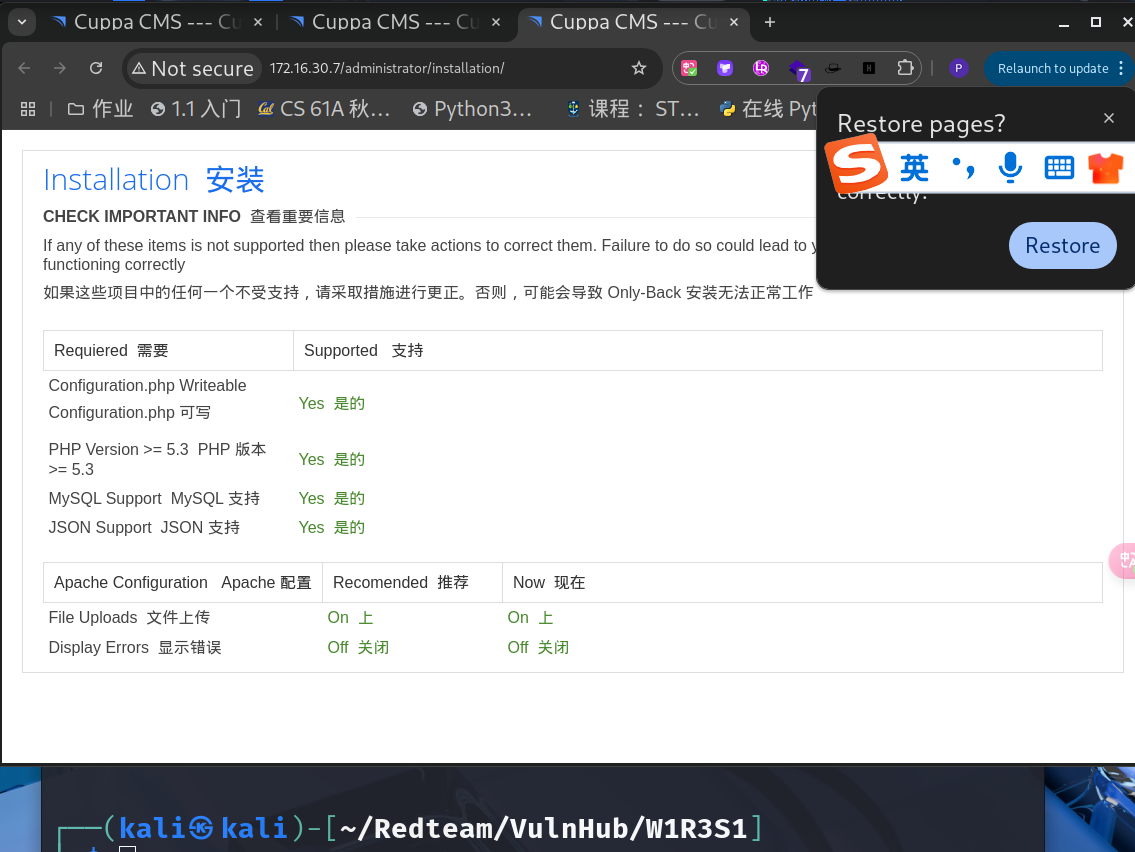
Task: Open Chrome three-dot menu
Action: pos(1121,68)
